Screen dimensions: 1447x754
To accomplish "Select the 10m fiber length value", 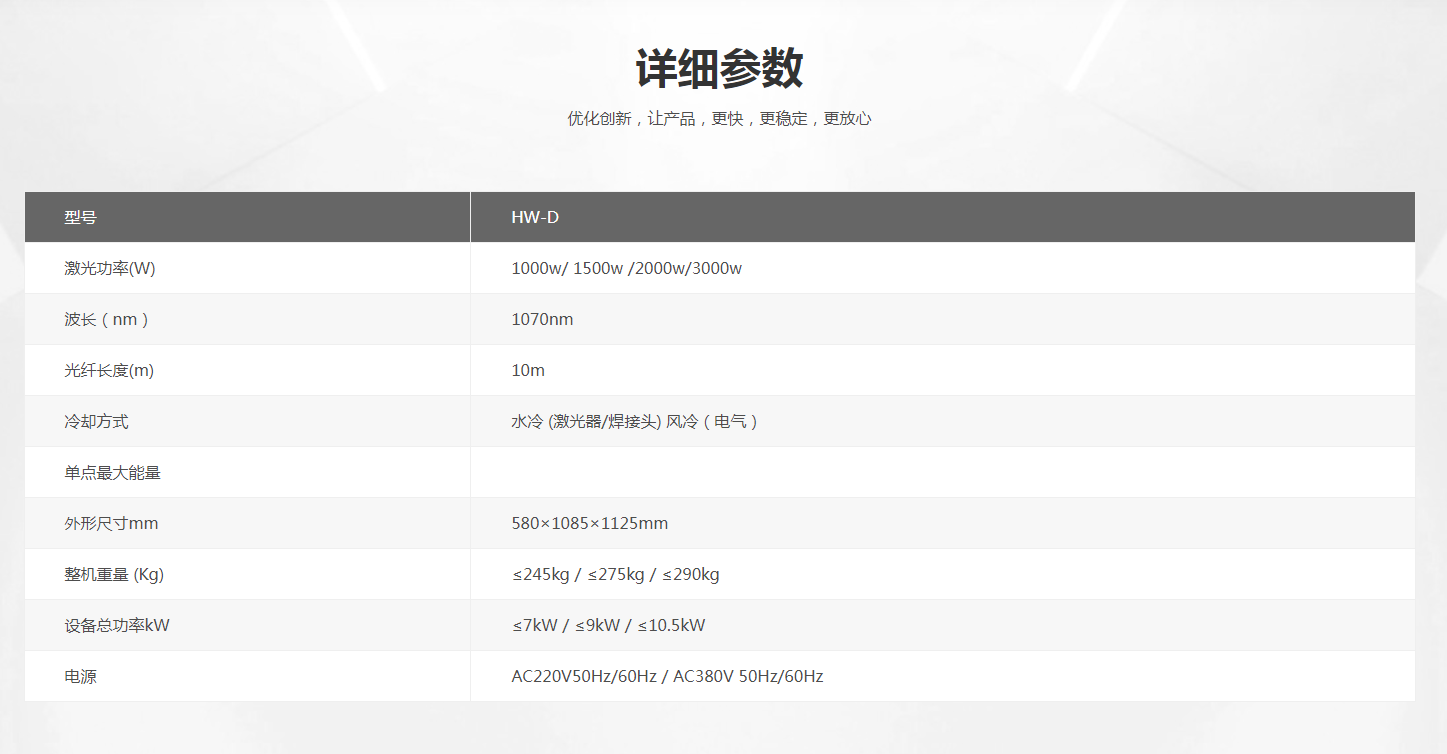I will tap(528, 370).
